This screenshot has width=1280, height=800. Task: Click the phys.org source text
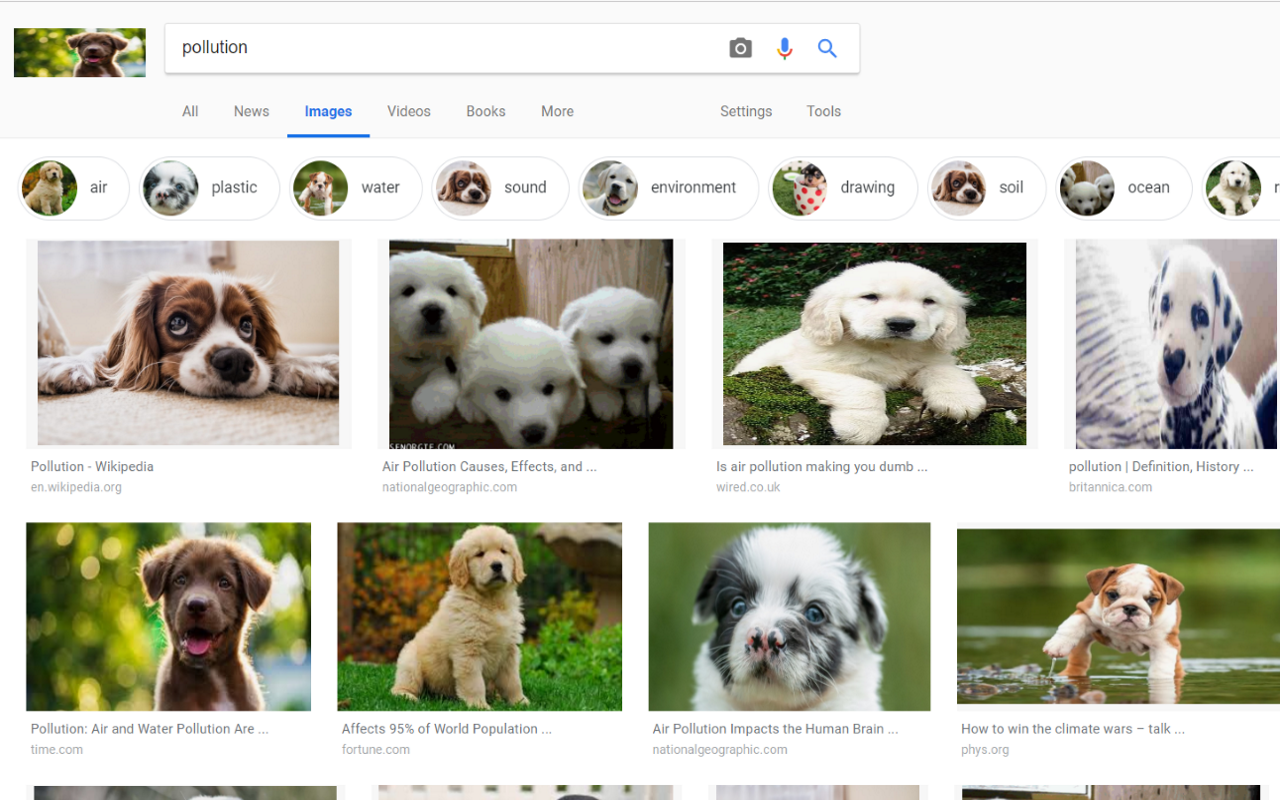click(985, 750)
